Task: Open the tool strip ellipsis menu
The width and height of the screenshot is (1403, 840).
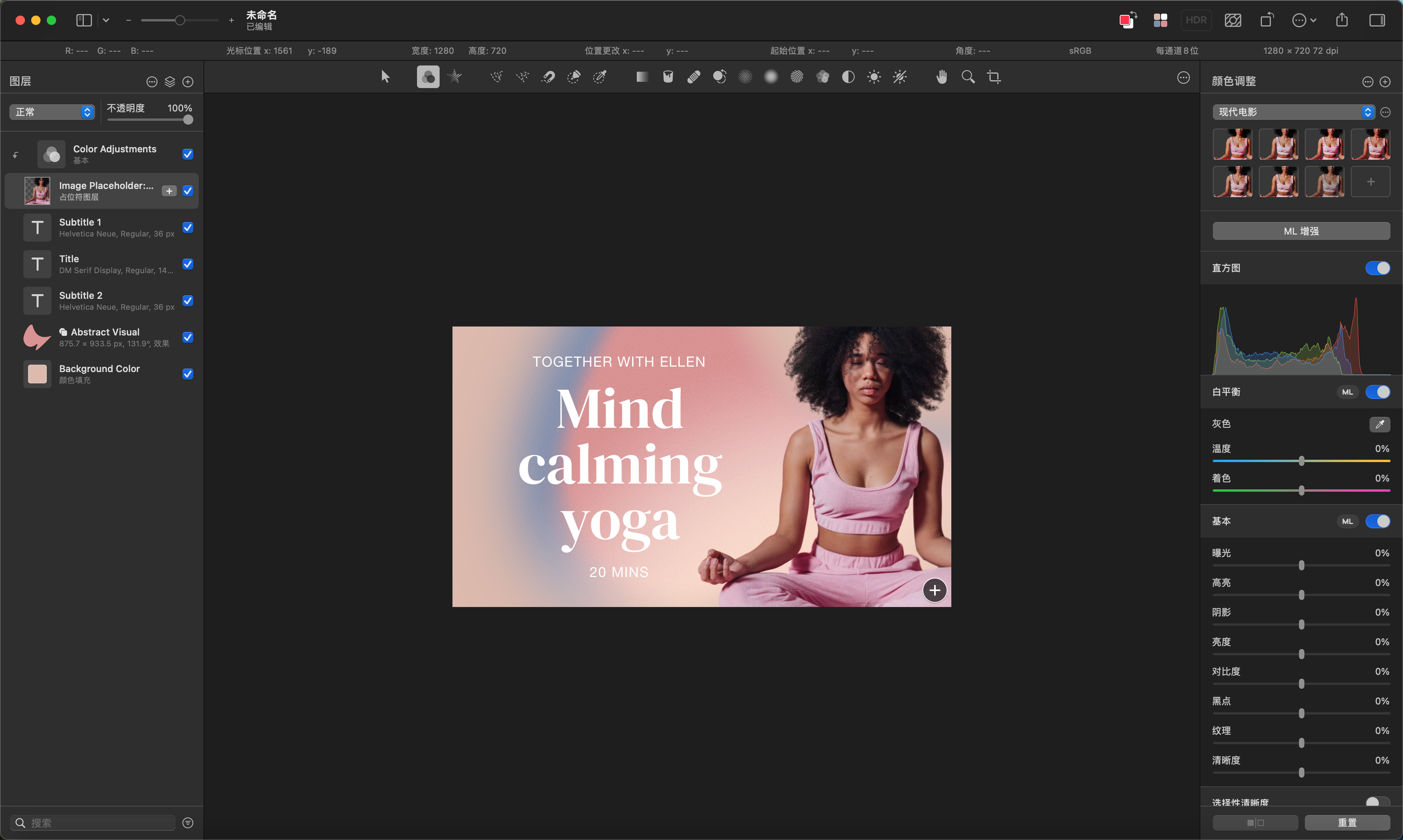Action: pyautogui.click(x=1183, y=78)
